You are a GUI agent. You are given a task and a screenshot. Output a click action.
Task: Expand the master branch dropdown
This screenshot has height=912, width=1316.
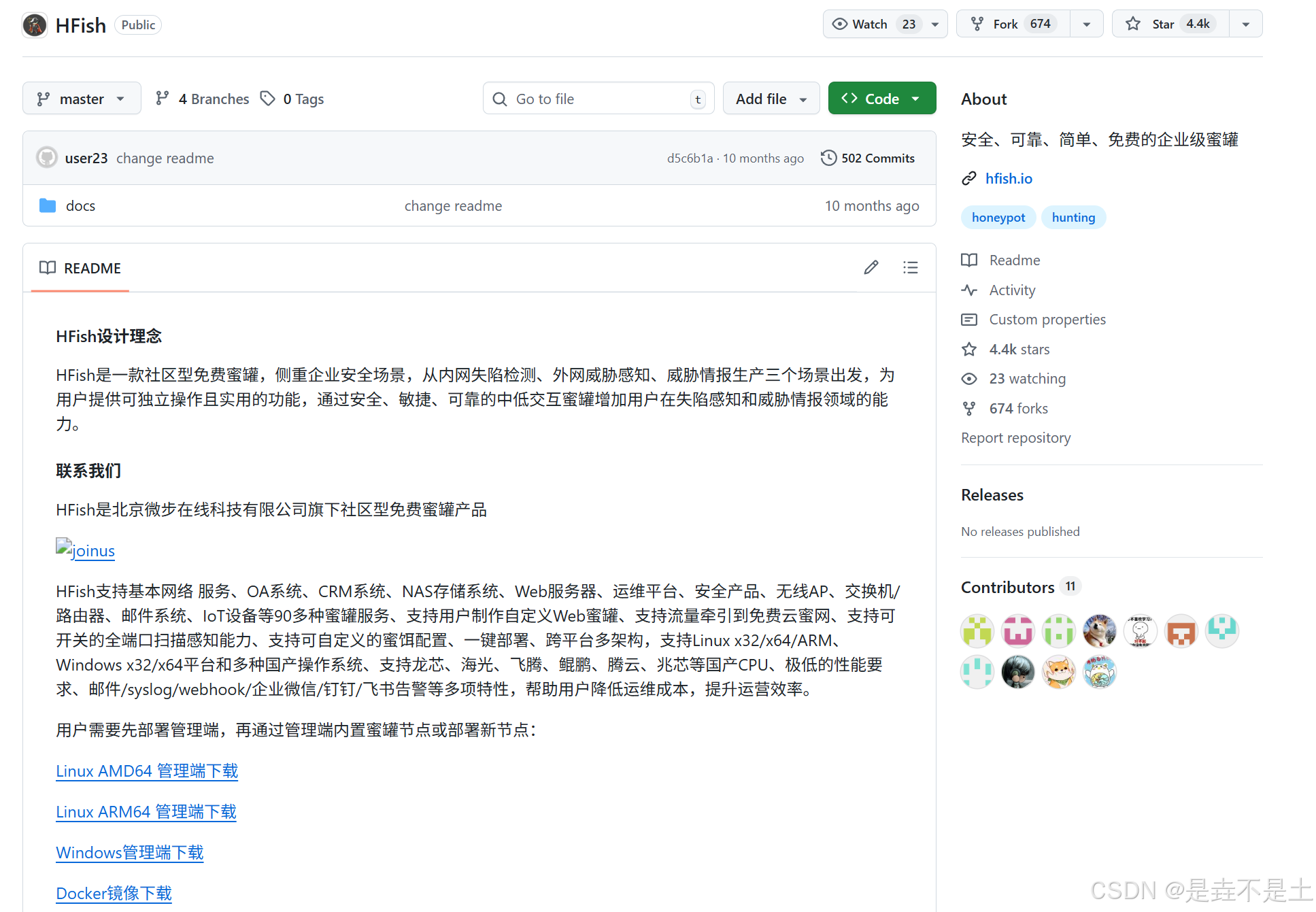click(82, 99)
